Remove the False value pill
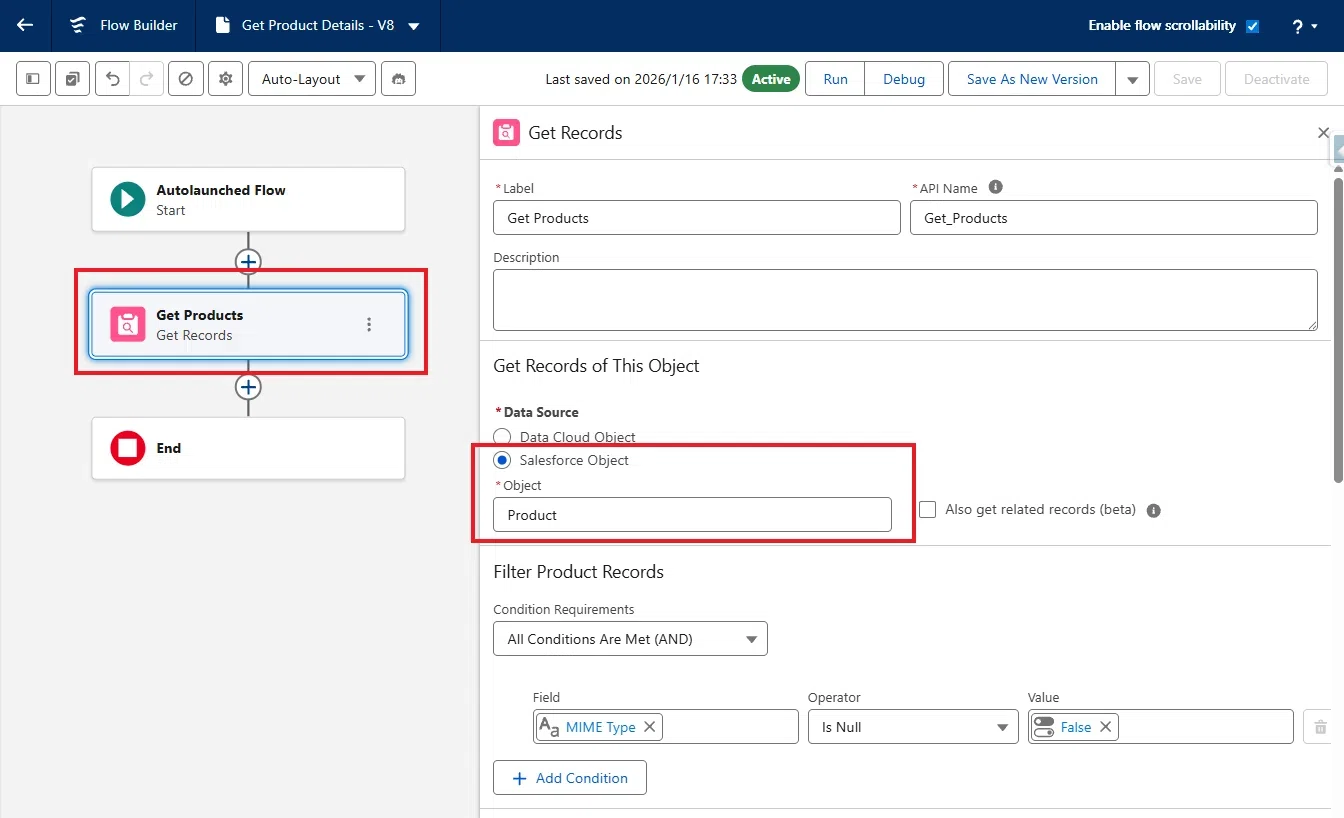The width and height of the screenshot is (1344, 818). tap(1105, 727)
